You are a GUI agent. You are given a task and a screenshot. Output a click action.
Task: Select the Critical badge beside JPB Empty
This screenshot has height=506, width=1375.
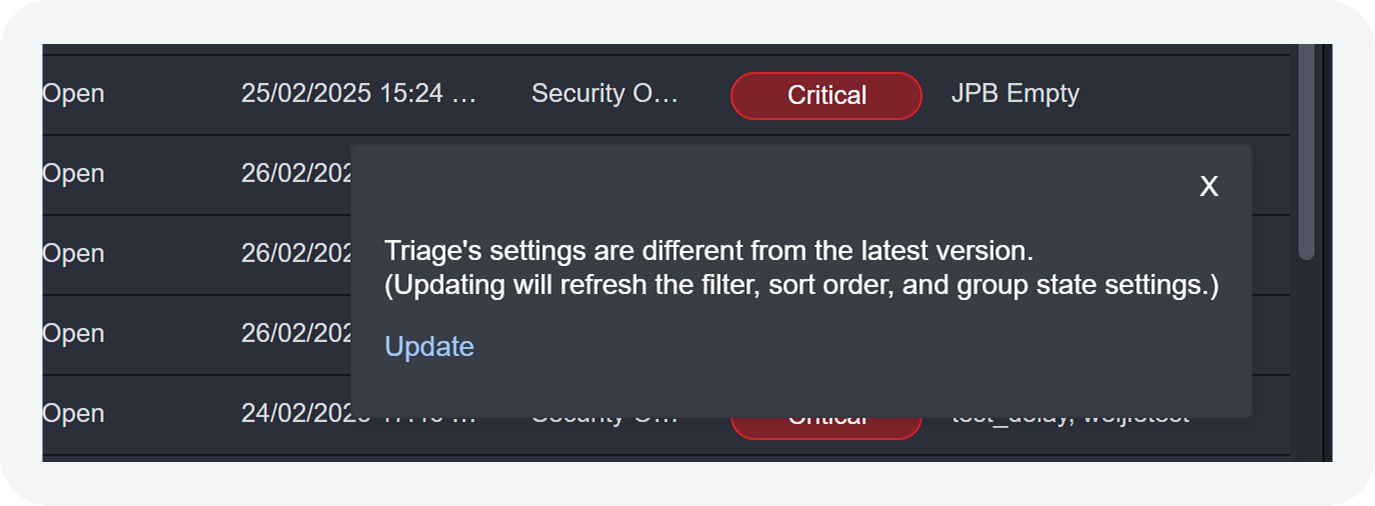tap(826, 96)
